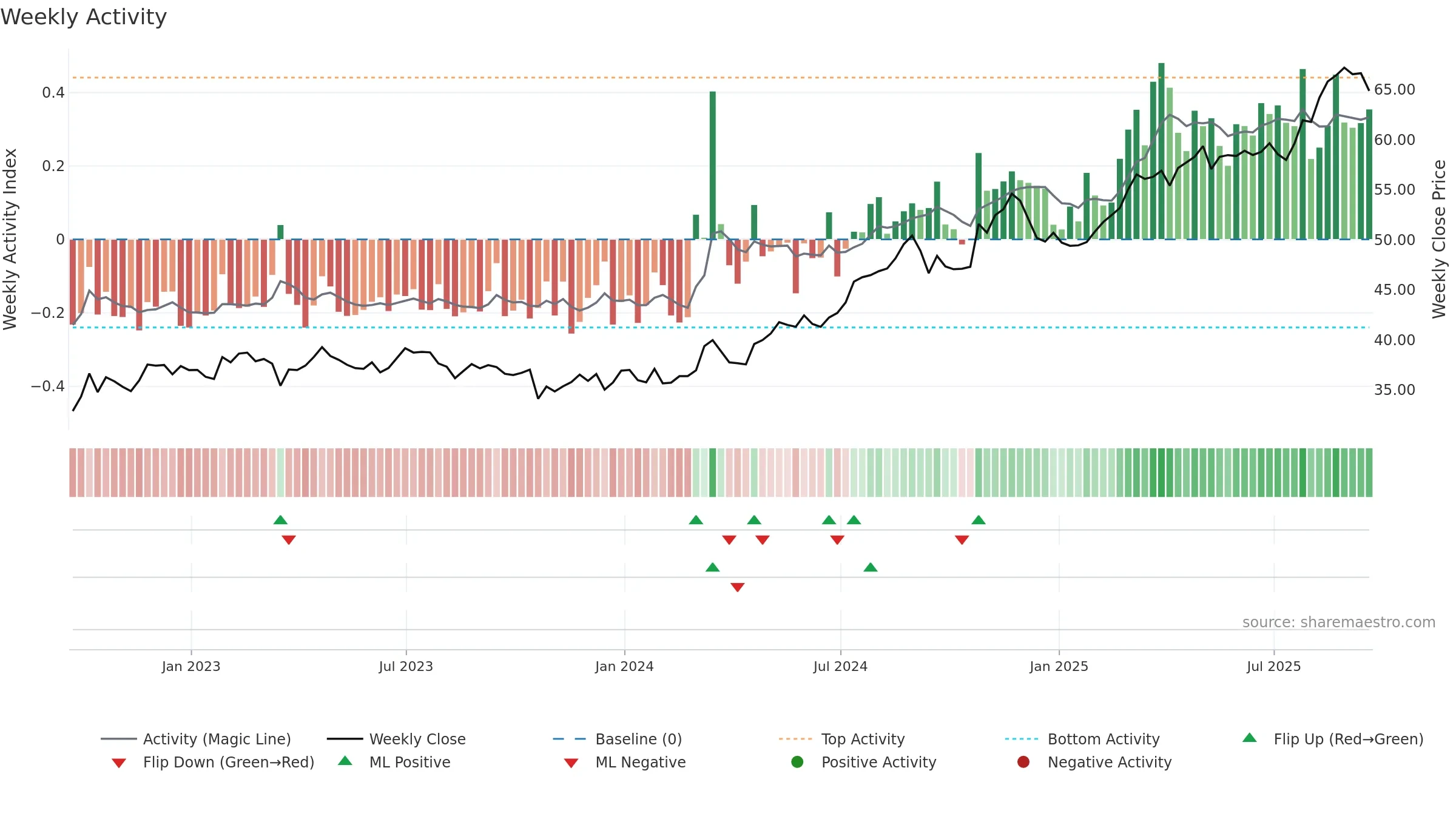Click the source: sharemaestro.com text

[1339, 622]
